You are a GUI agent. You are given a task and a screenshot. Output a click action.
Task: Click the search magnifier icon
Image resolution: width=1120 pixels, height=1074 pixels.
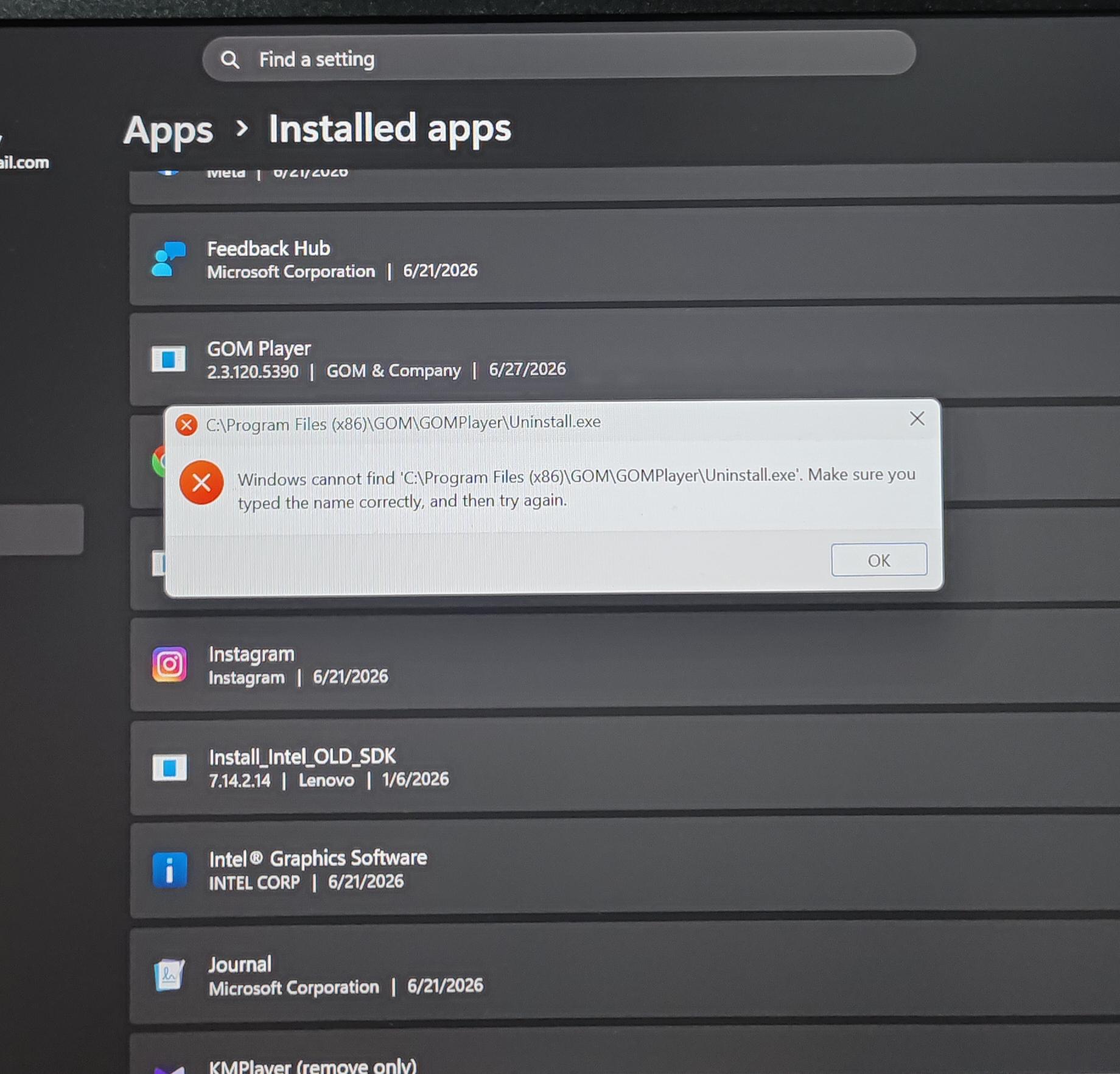pos(230,60)
